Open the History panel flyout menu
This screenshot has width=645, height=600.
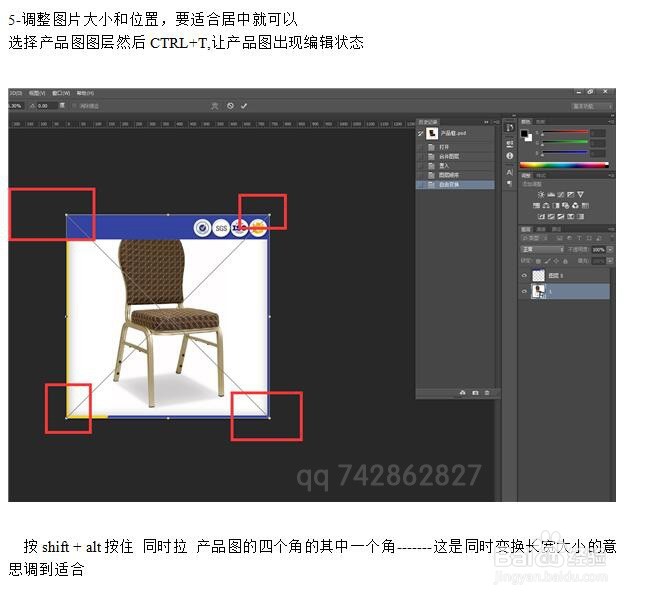[496, 122]
